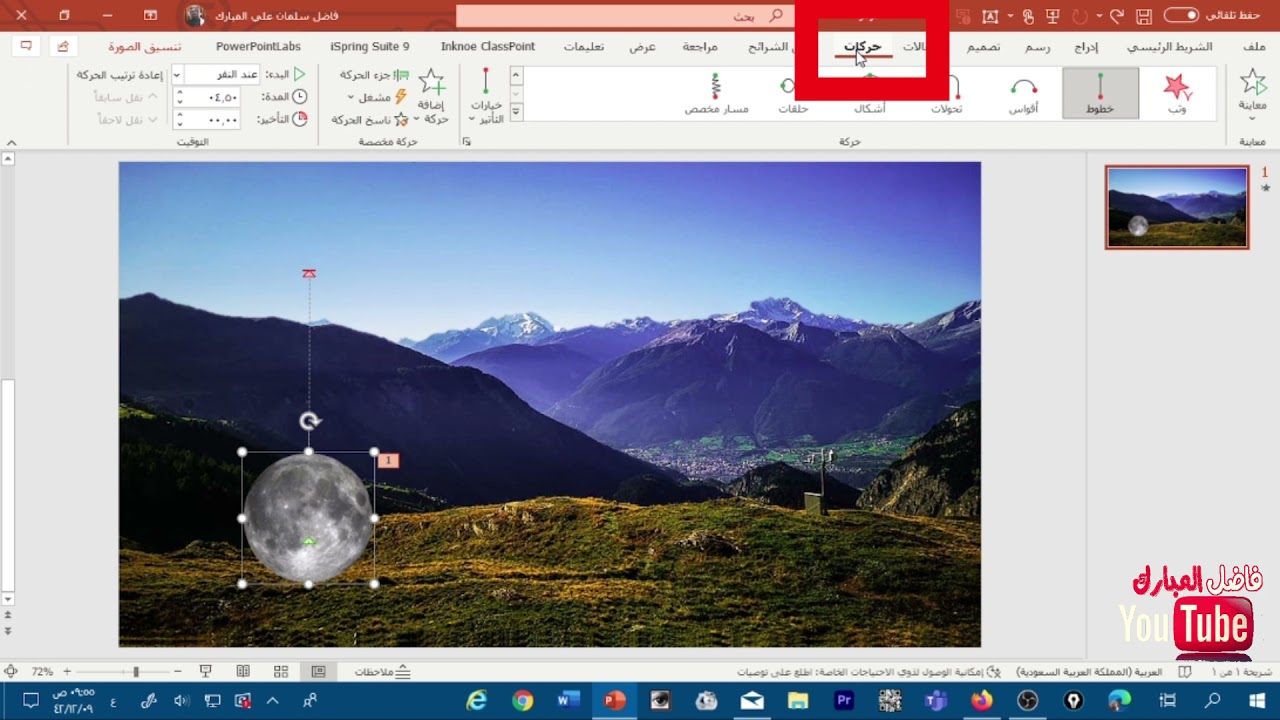1280x720 pixels.
Task: Apply the Bounce (وثب) motion path
Action: tap(1177, 93)
